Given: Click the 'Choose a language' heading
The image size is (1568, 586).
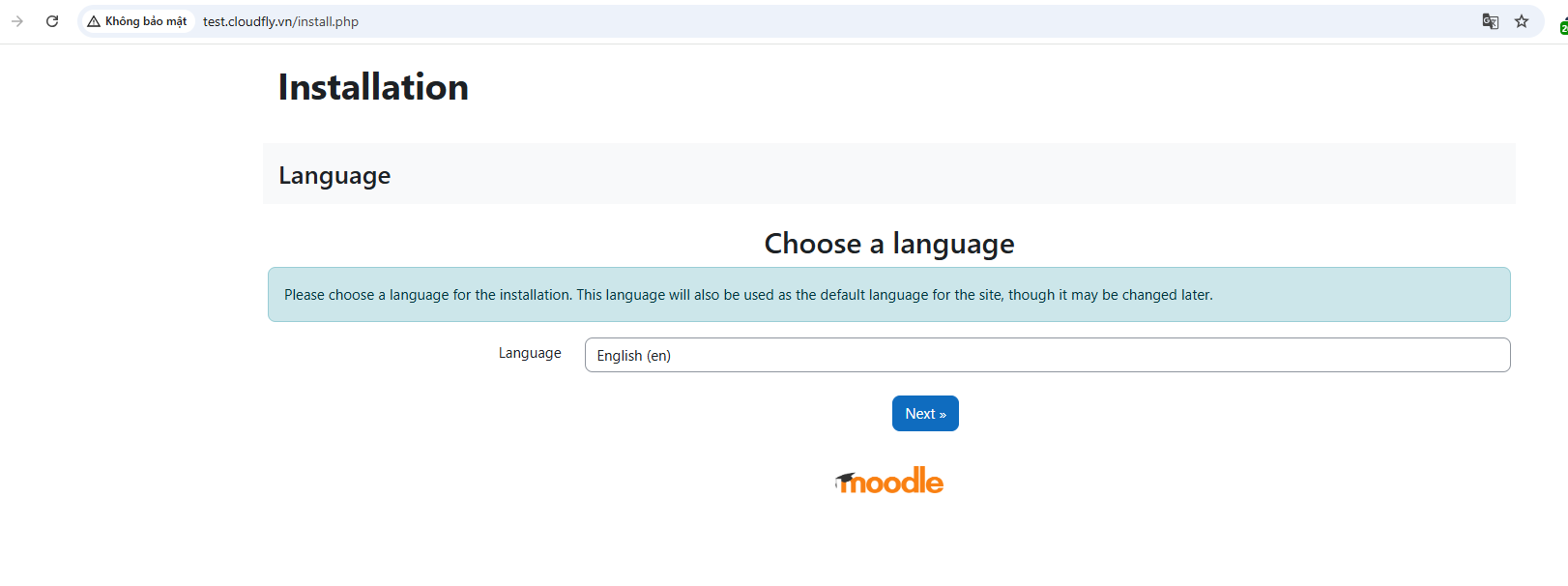Looking at the screenshot, I should coord(888,244).
